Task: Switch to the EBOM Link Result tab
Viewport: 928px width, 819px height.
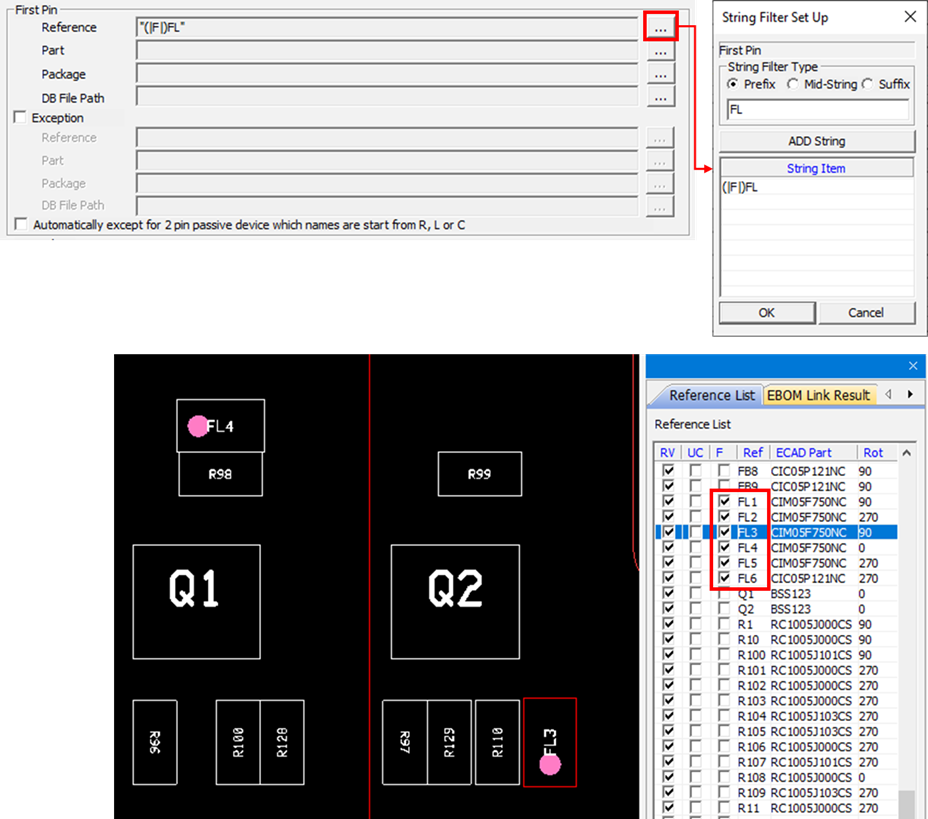Action: click(x=817, y=395)
